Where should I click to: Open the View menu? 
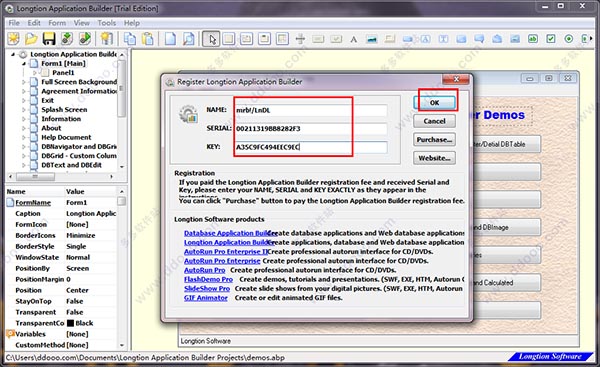[82, 23]
